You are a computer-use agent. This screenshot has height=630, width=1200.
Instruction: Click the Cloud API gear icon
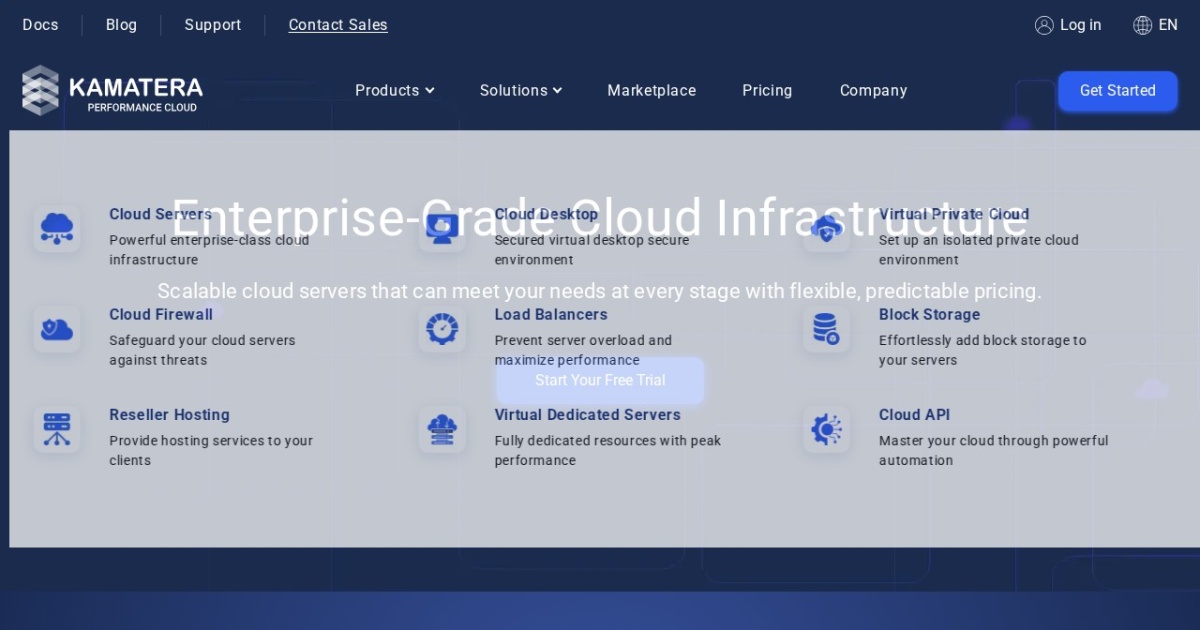click(827, 429)
